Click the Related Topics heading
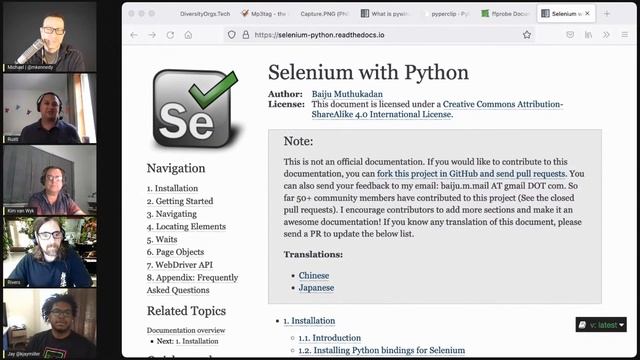640x360 pixels. coord(186,311)
